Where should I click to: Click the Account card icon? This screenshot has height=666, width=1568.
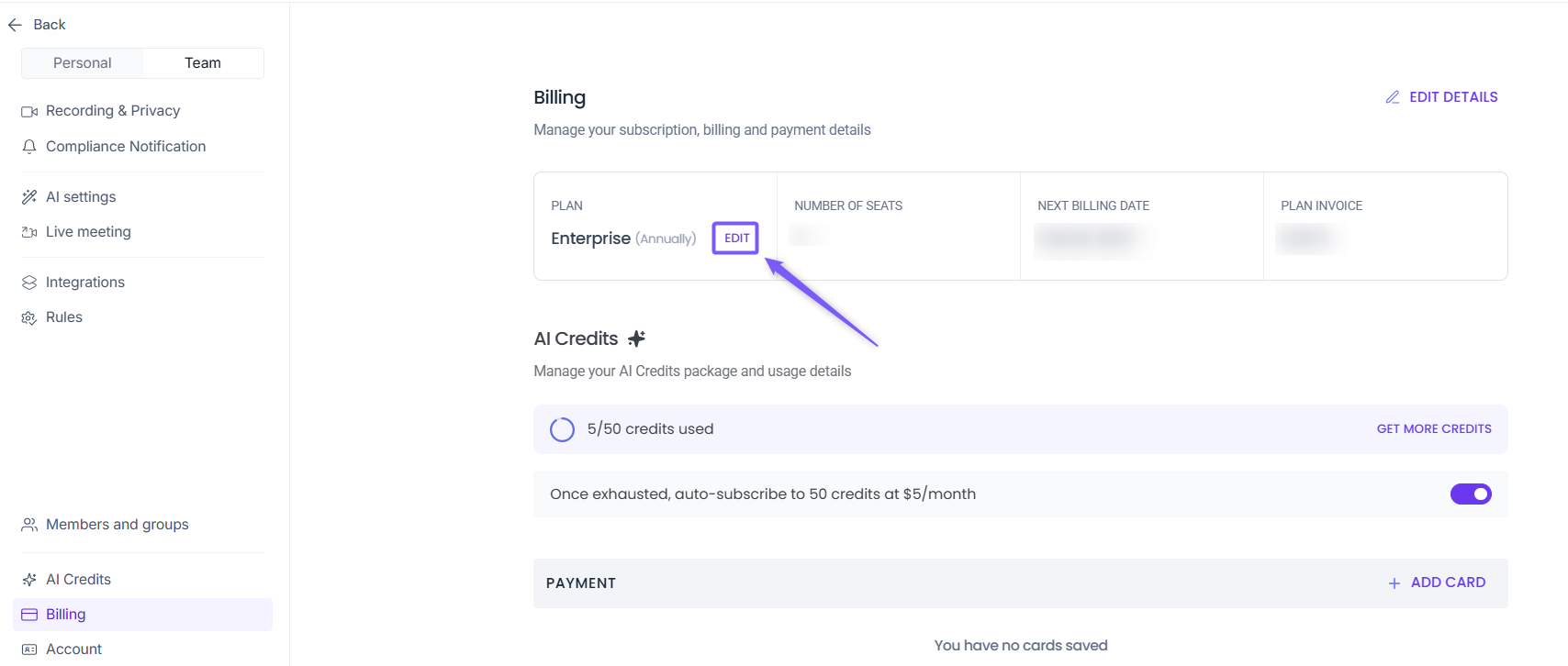click(29, 649)
